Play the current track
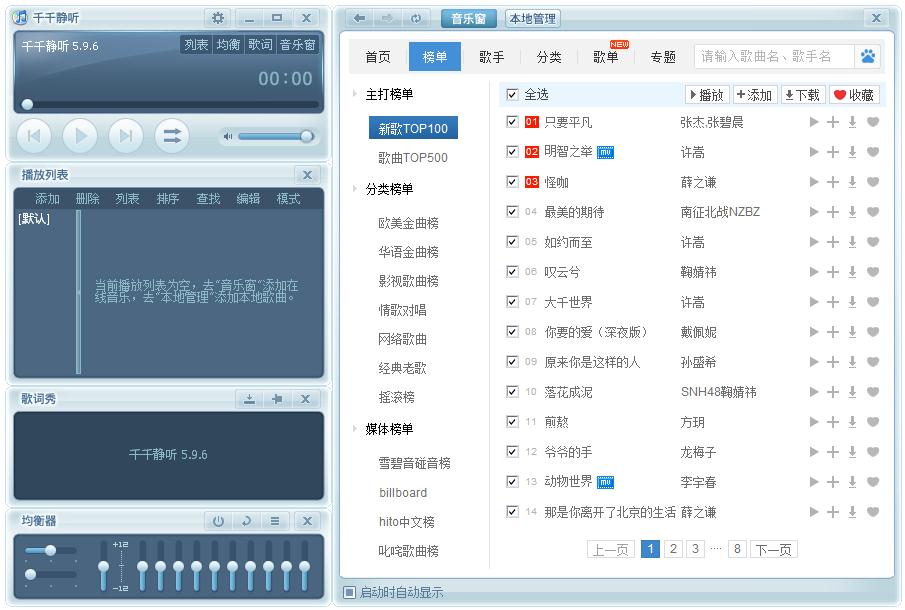905x610 pixels. (80, 136)
